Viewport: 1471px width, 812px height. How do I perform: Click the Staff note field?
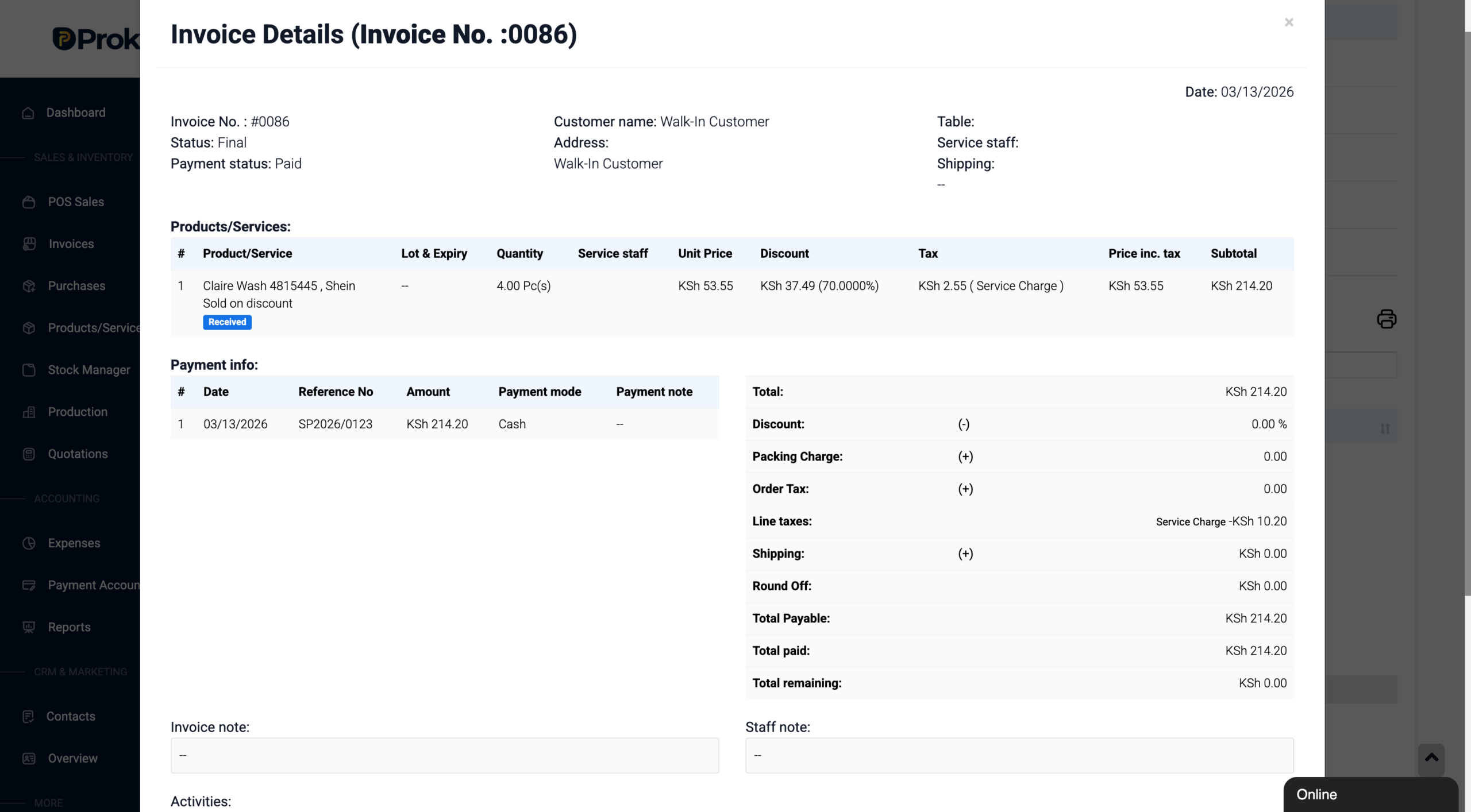click(1019, 755)
